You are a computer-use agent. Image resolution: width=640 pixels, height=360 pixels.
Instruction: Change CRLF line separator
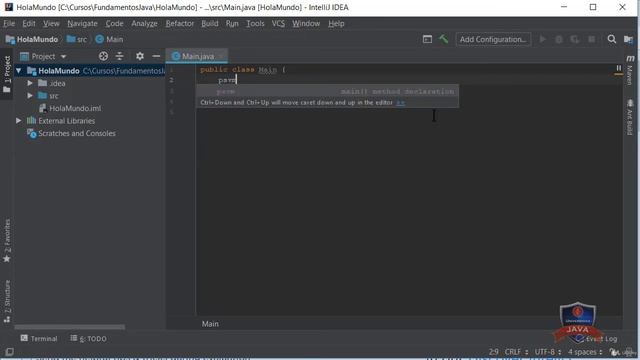click(516, 352)
